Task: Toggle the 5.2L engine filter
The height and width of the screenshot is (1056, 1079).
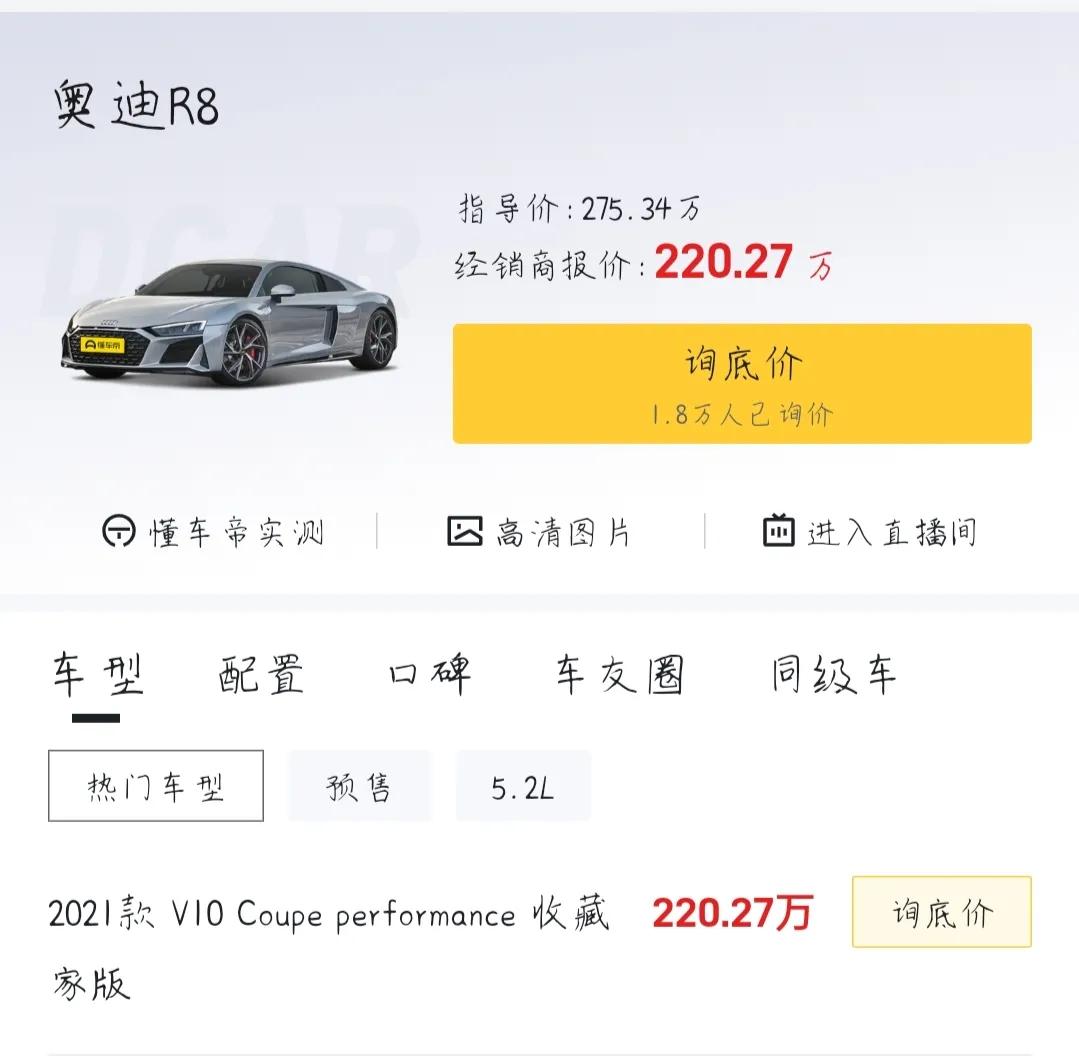Action: [x=523, y=786]
